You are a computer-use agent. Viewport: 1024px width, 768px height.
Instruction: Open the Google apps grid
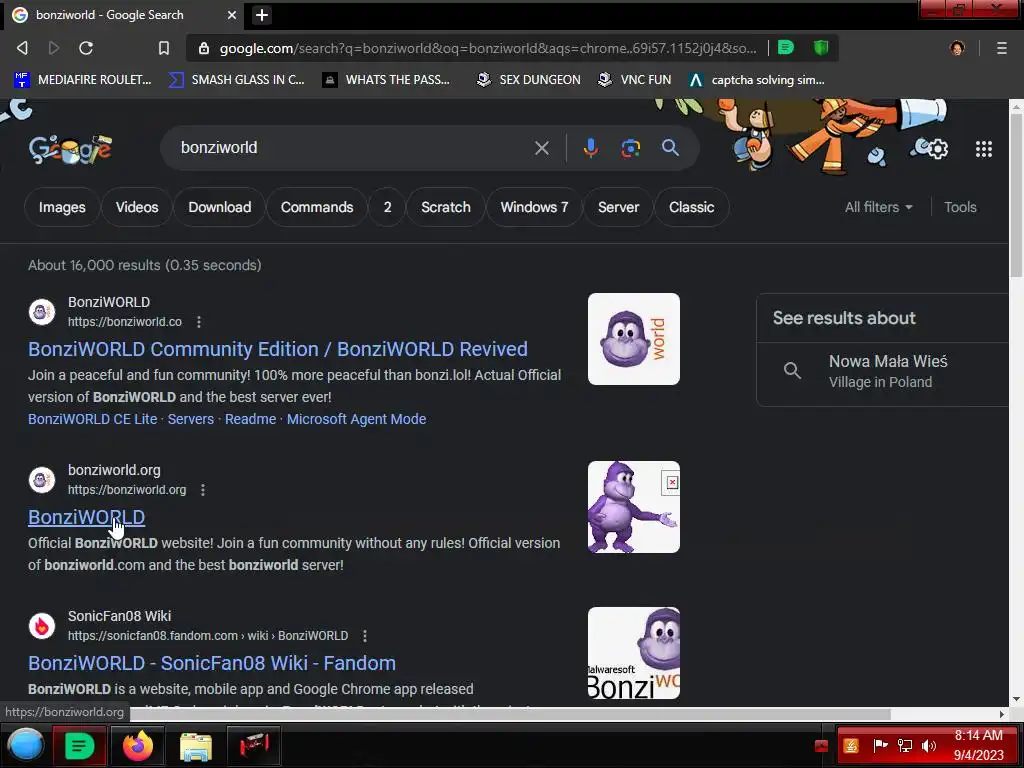[984, 149]
